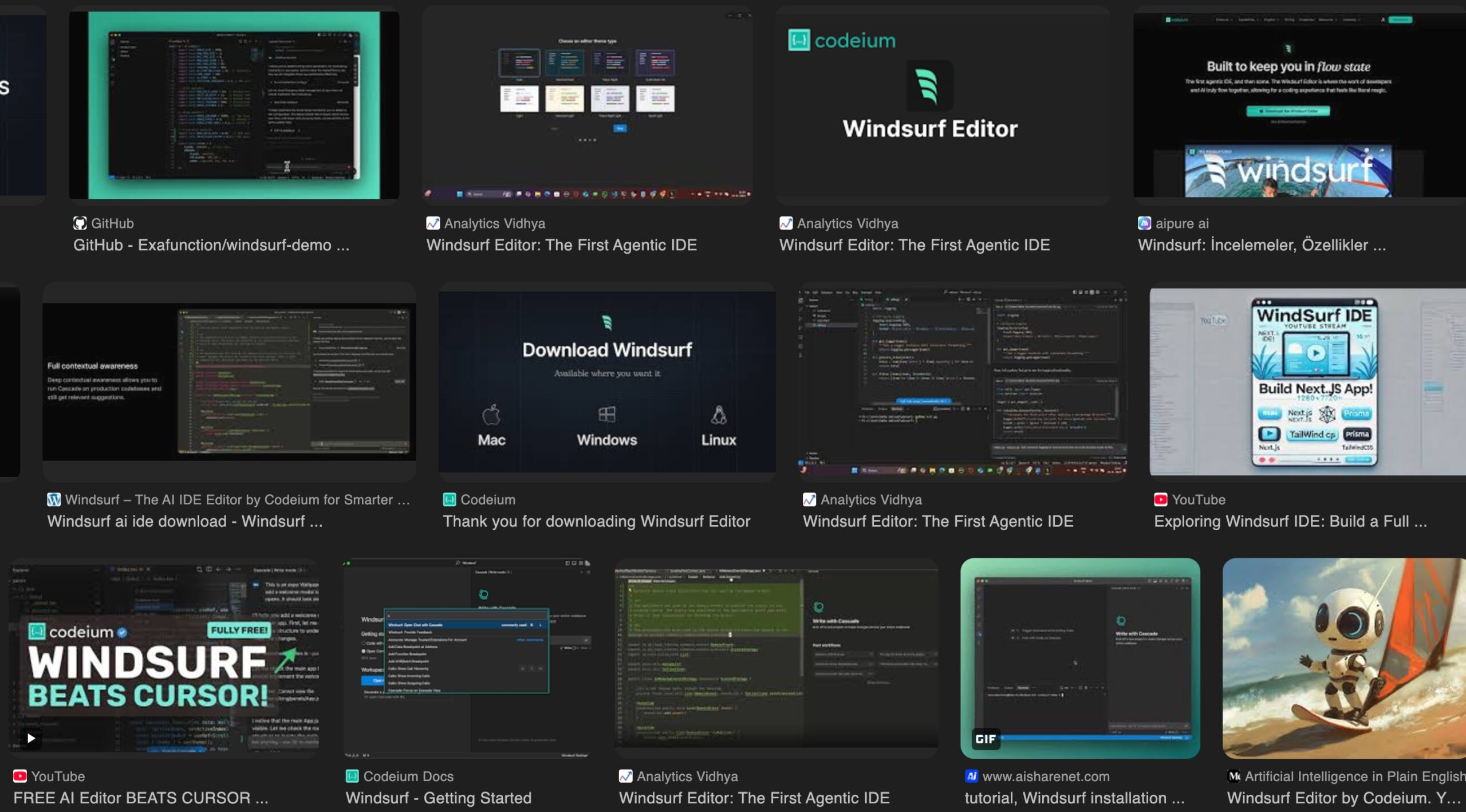1466x812 pixels.
Task: Open the green-highlighted code editor thumbnail
Action: (x=776, y=659)
